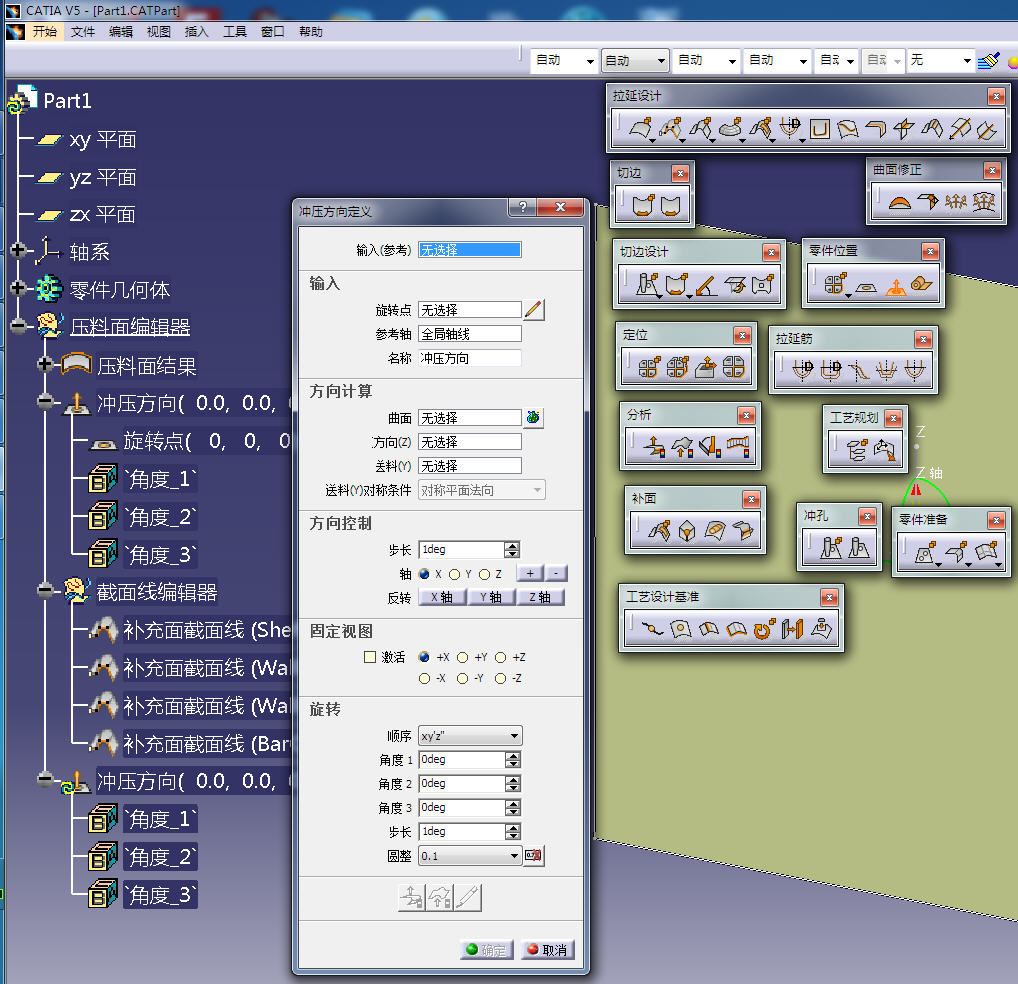Click the globe icon beside 曲面 field
Screen dimensions: 1018x984
coord(533,417)
